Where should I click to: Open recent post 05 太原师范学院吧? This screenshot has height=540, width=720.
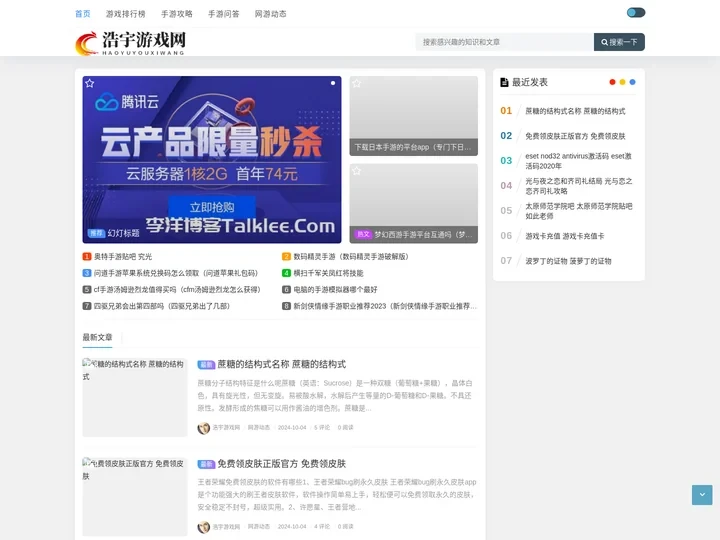[x=579, y=211]
